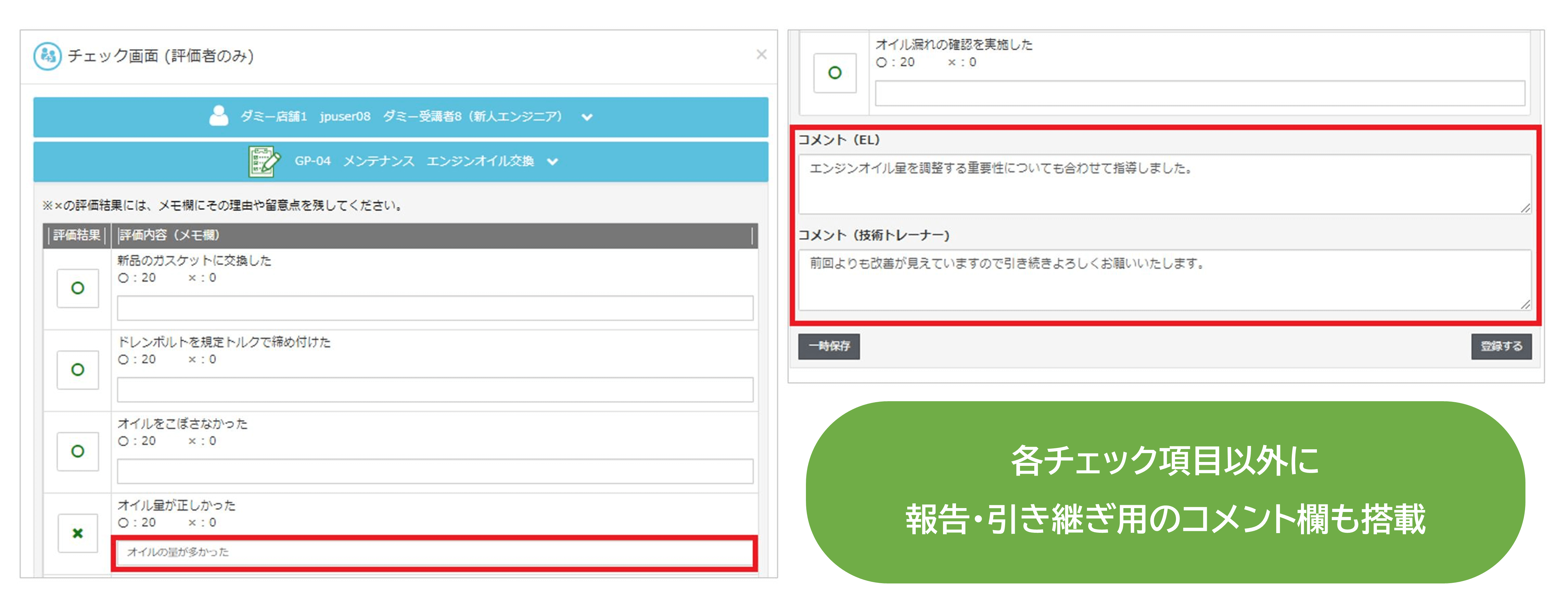Click memo field containing オイルの量が多かった

tap(435, 553)
